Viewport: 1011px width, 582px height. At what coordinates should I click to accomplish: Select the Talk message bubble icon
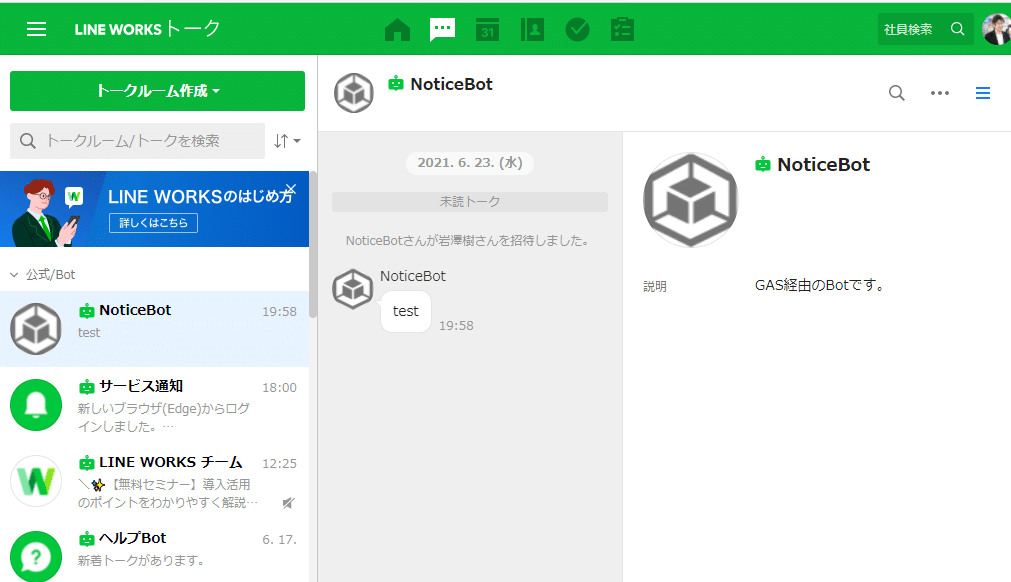coord(442,29)
